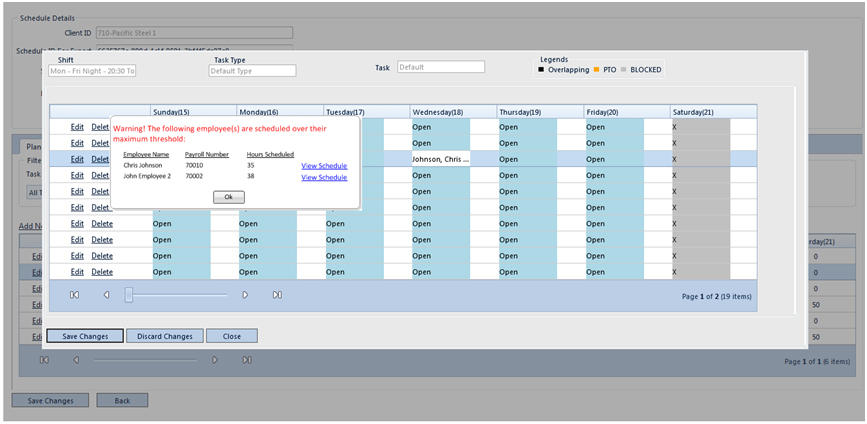Click Delete link in the last grid row
The image size is (867, 424).
(102, 272)
